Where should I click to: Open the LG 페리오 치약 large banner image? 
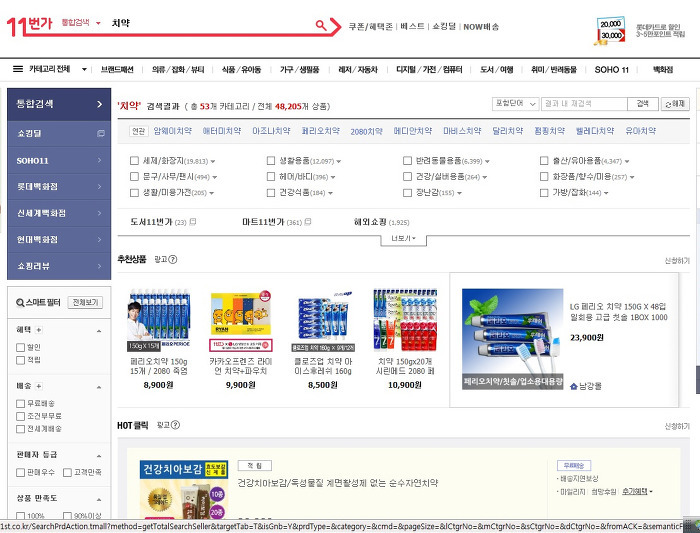tap(512, 339)
